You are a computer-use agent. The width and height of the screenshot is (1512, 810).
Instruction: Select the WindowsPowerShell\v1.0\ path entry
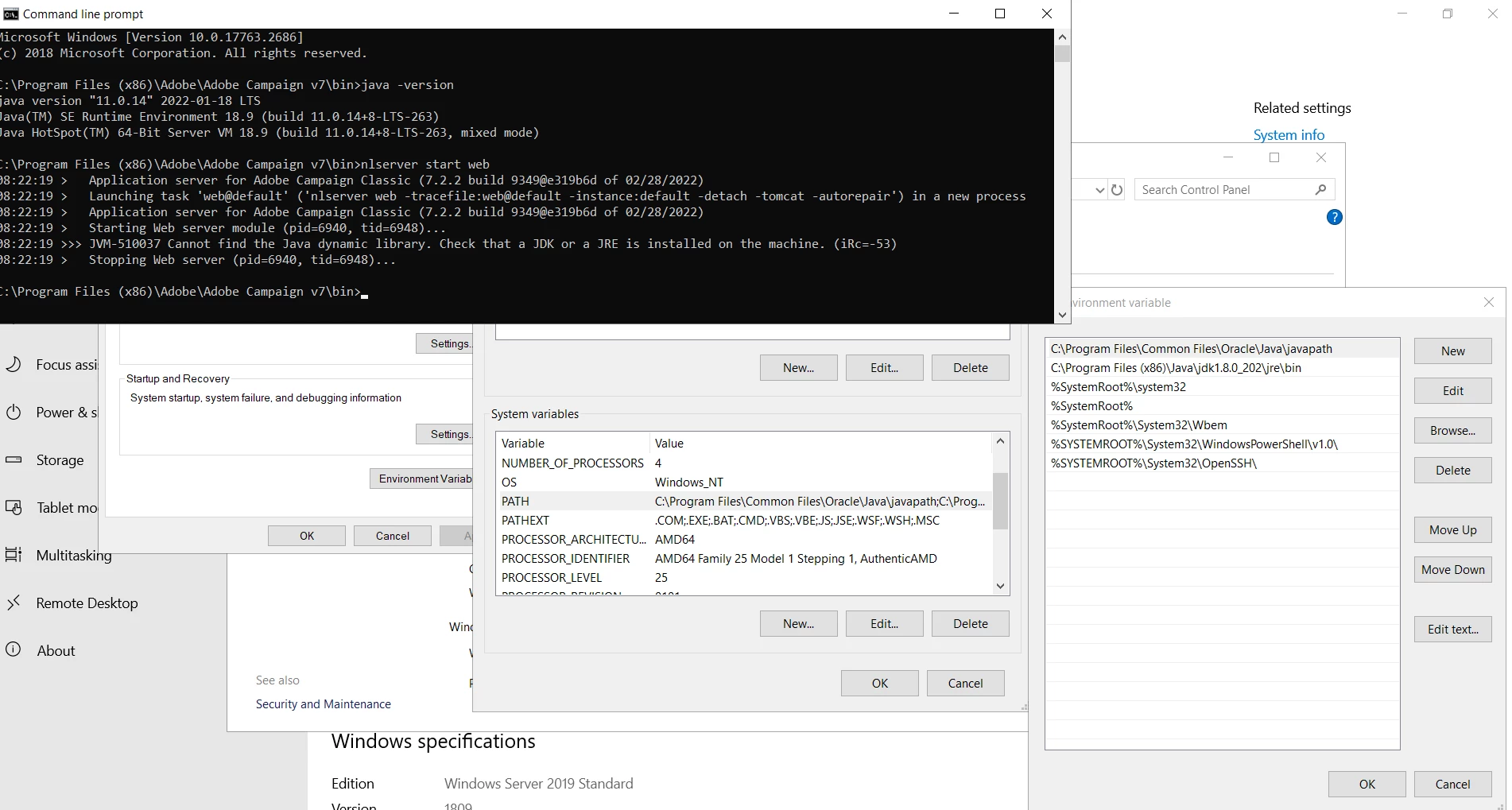(1222, 444)
